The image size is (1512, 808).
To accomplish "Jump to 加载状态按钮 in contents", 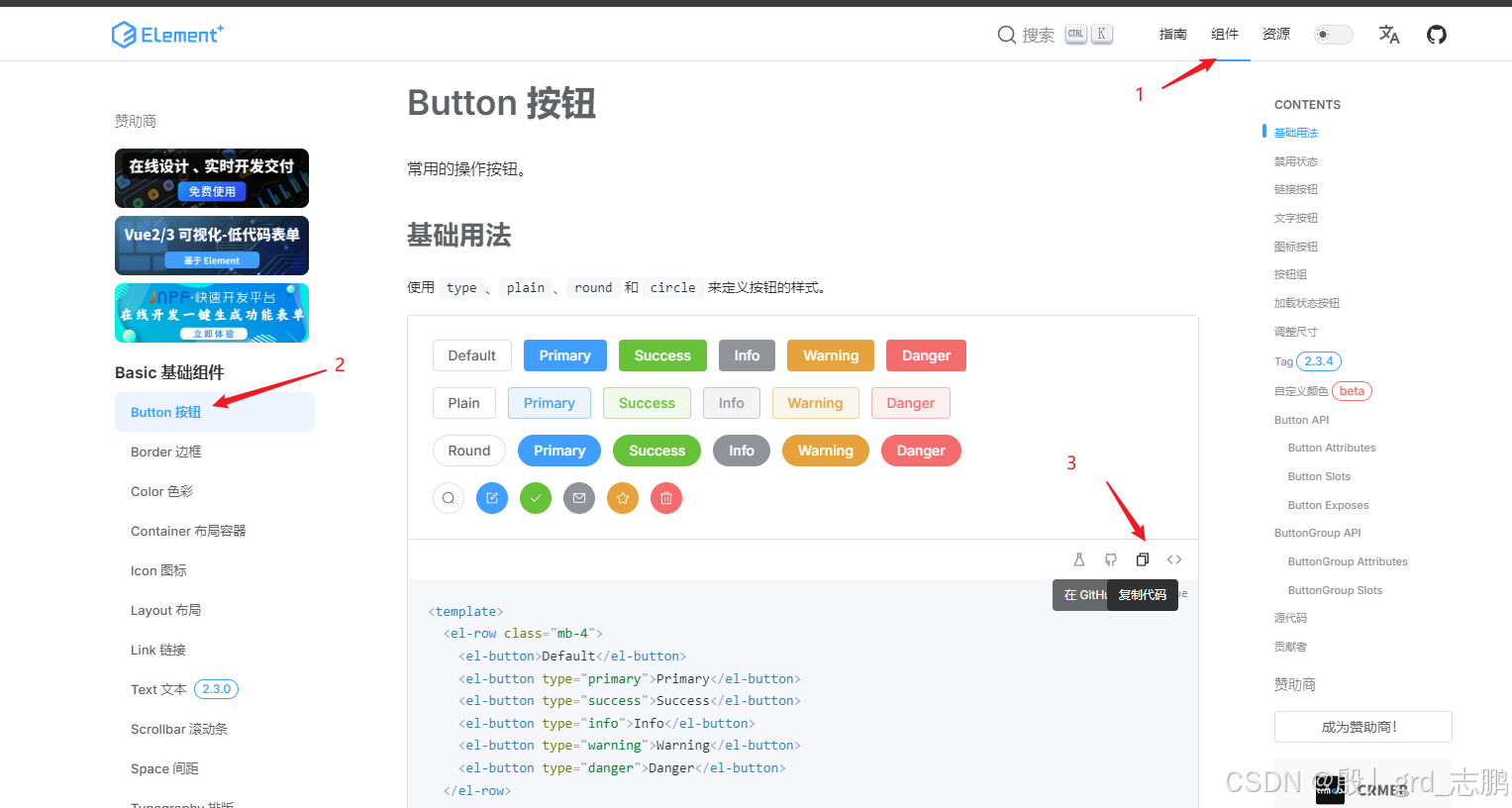I will [1307, 303].
